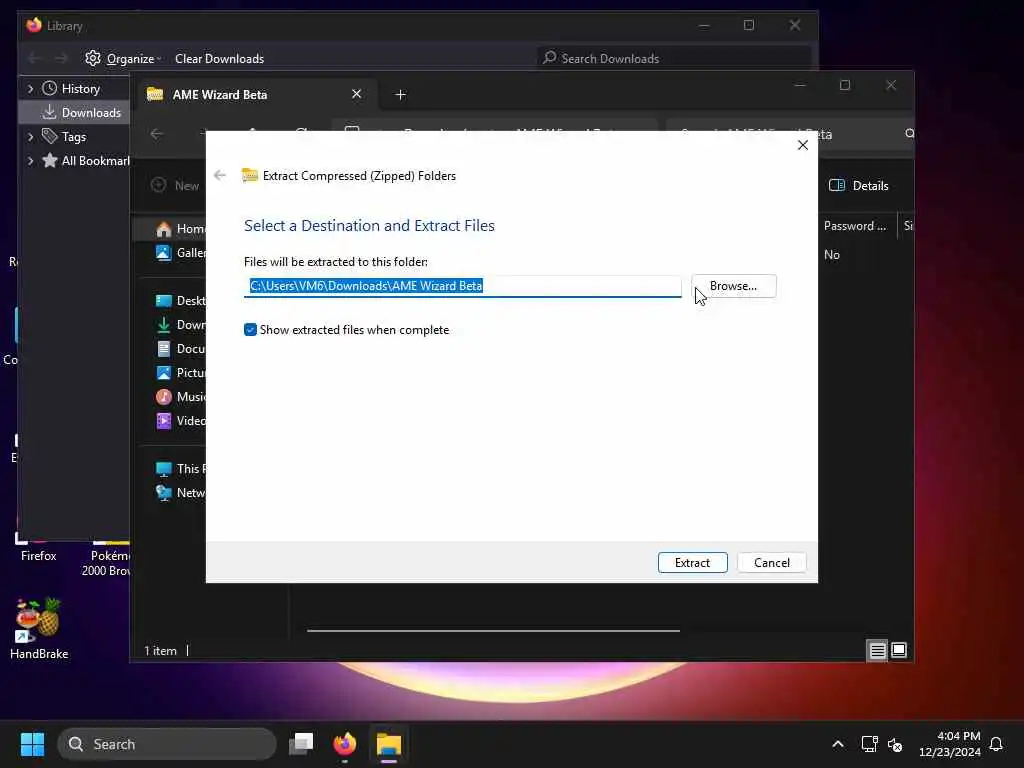Click the destination folder path field
This screenshot has height=768, width=1024.
pos(462,286)
